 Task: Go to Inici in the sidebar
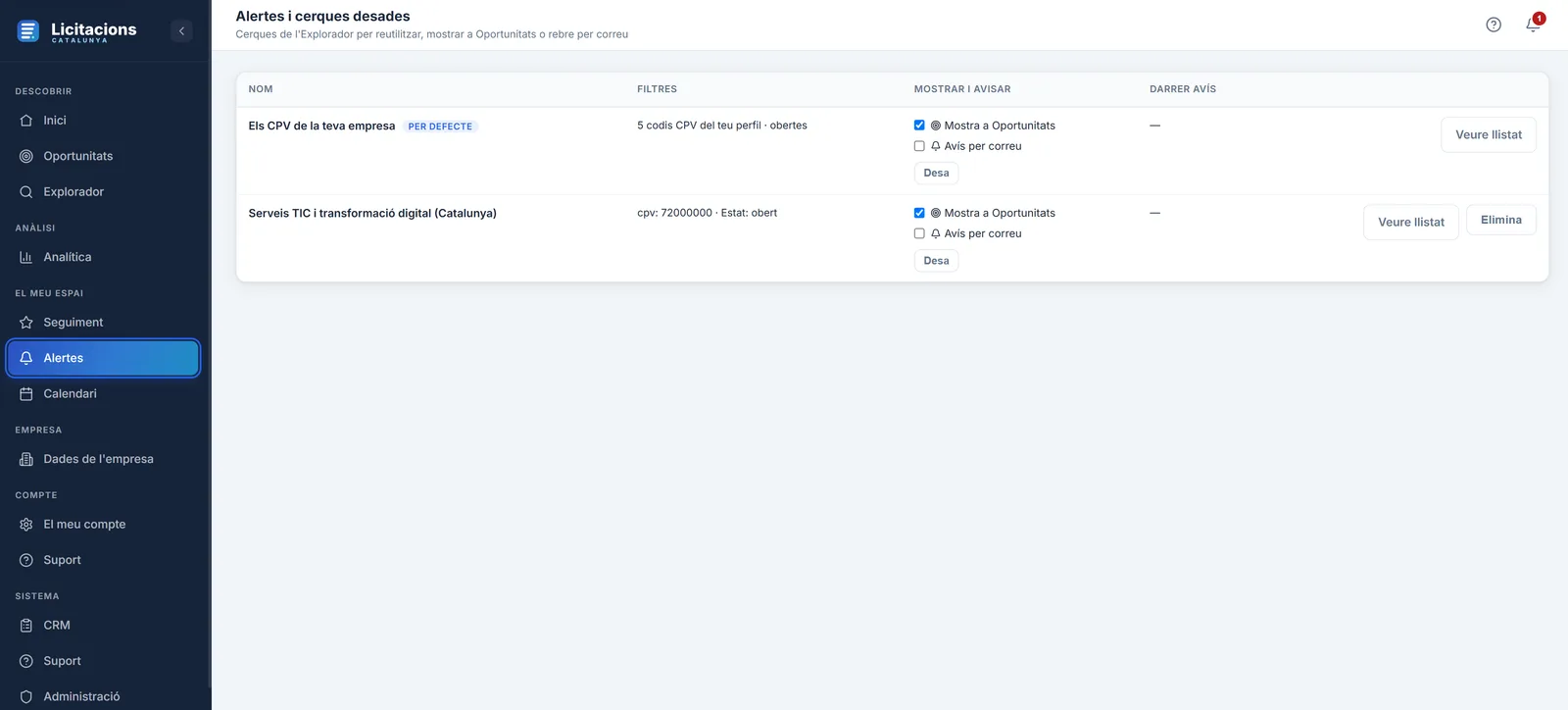coord(103,121)
